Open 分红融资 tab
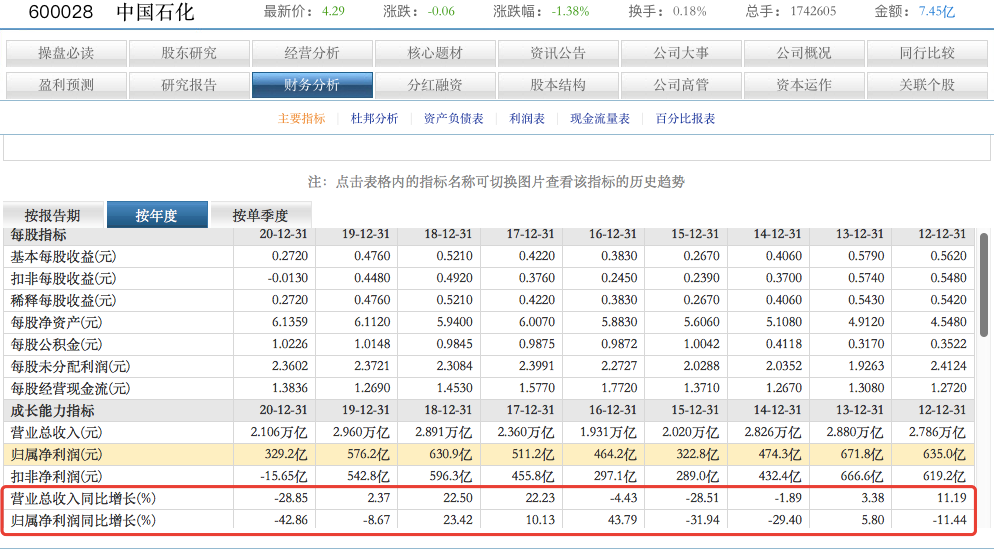Viewport: 994px width, 550px height. pos(435,85)
